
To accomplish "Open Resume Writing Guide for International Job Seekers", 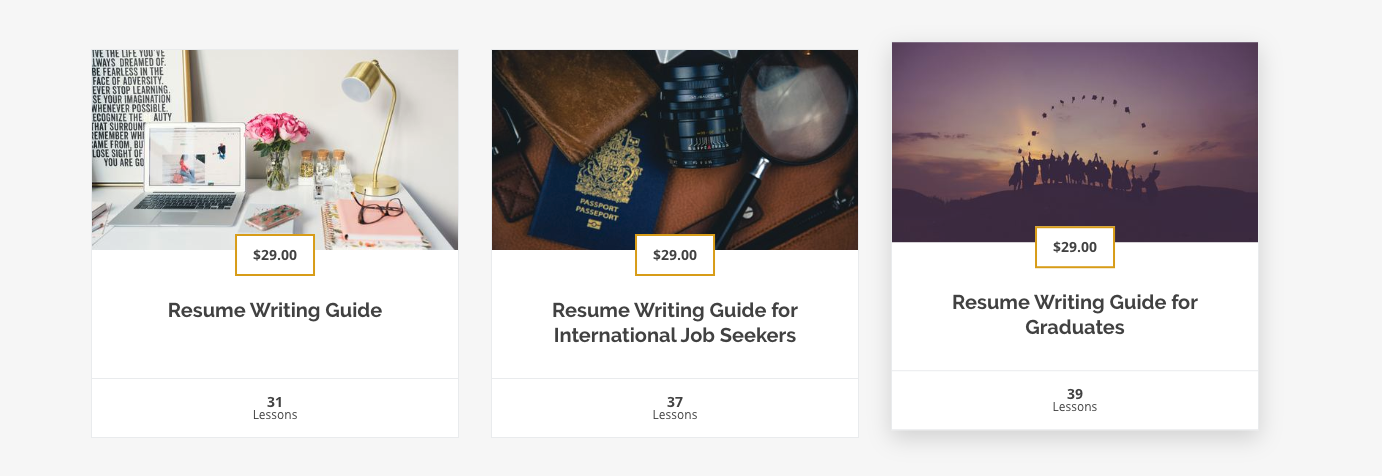I will pyautogui.click(x=675, y=323).
